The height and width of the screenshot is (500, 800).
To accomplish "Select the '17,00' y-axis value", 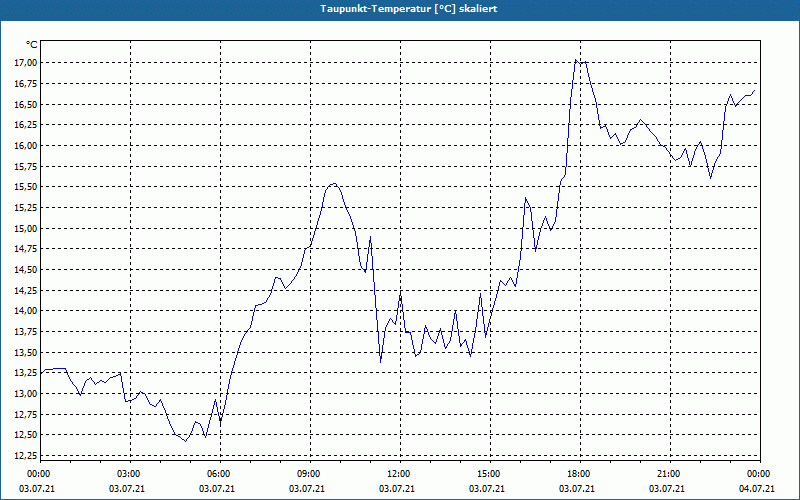I will (28, 63).
